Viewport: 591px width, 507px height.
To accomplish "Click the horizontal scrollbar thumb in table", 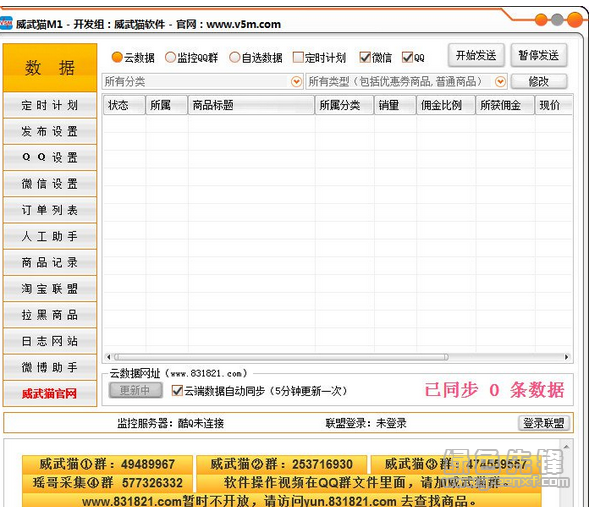I will click(281, 357).
